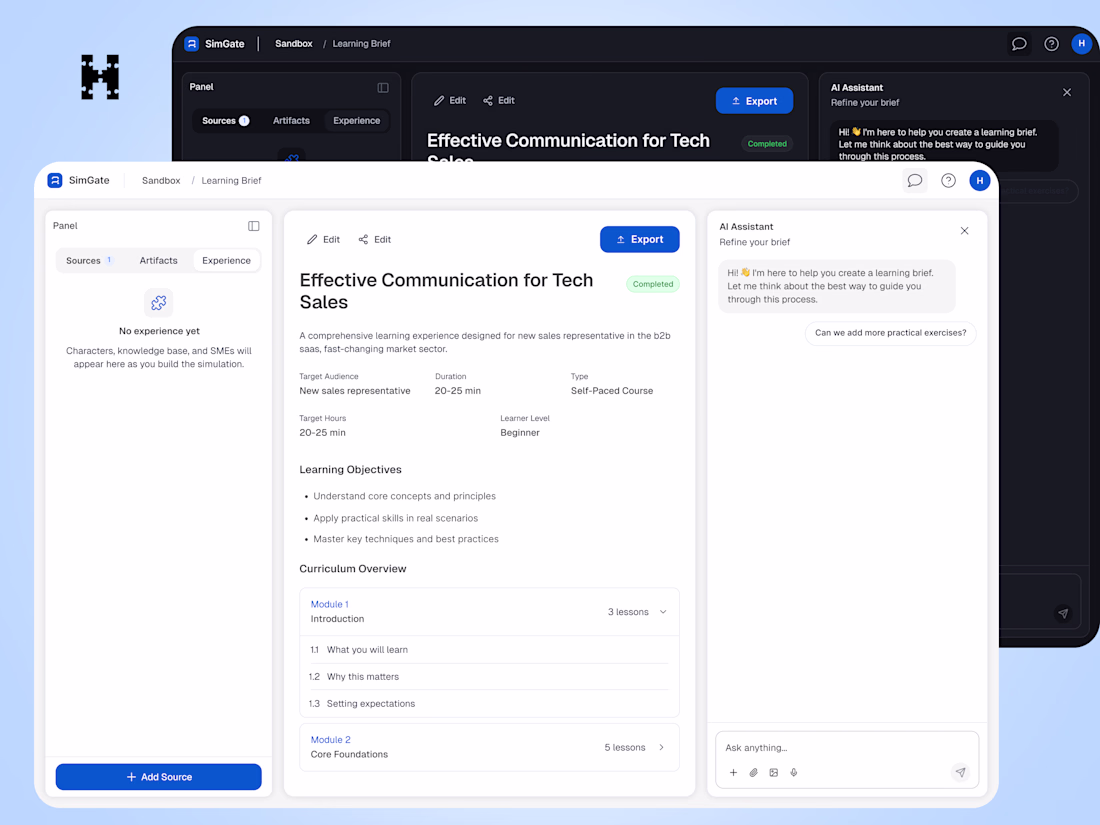The image size is (1100, 825).
Task: Click Completed status badge in dark window
Action: click(767, 144)
